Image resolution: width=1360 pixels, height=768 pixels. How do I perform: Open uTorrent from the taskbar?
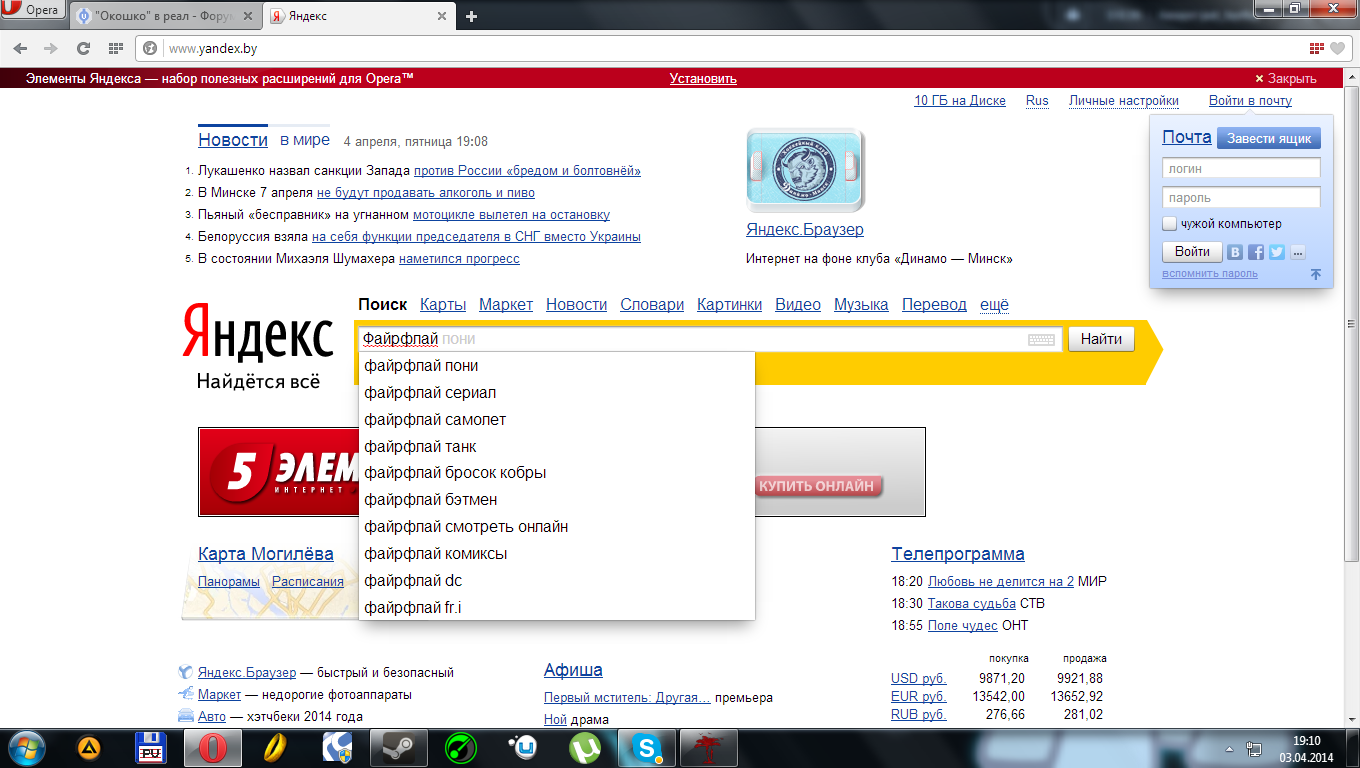click(585, 747)
